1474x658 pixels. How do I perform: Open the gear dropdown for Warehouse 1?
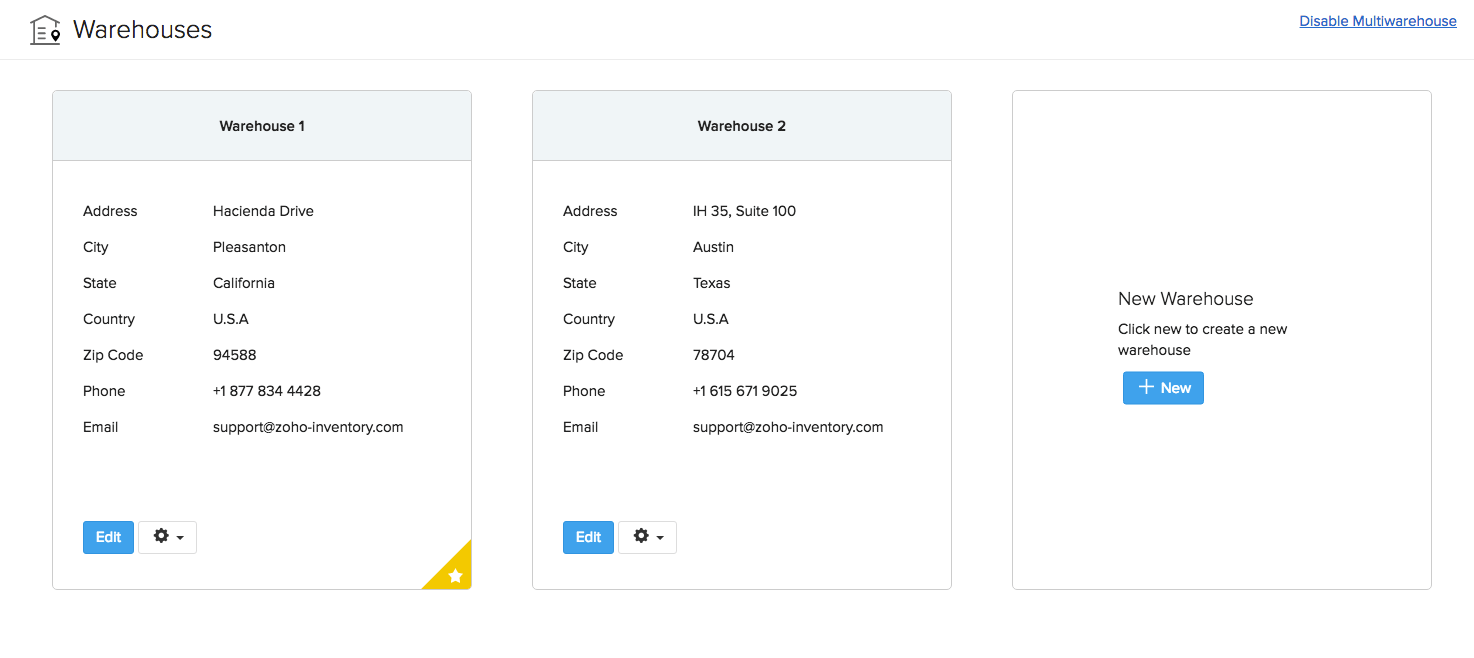tap(167, 537)
